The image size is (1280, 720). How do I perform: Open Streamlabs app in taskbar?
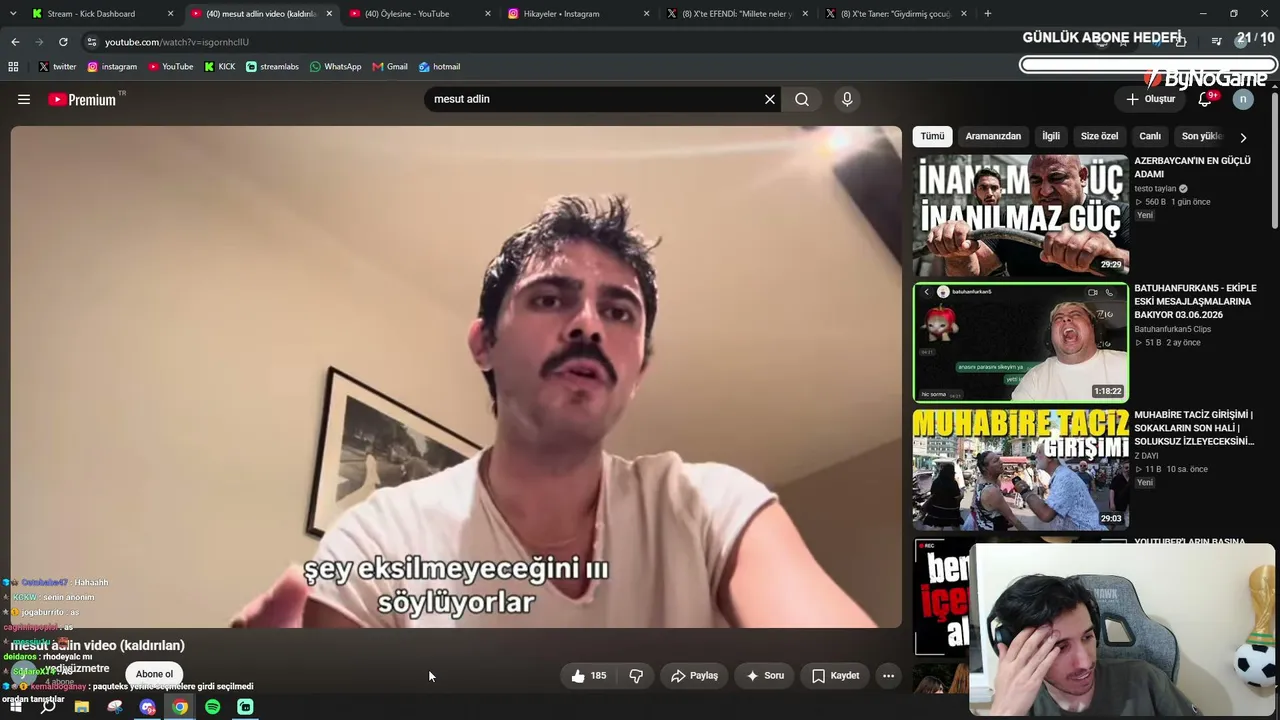coord(246,707)
